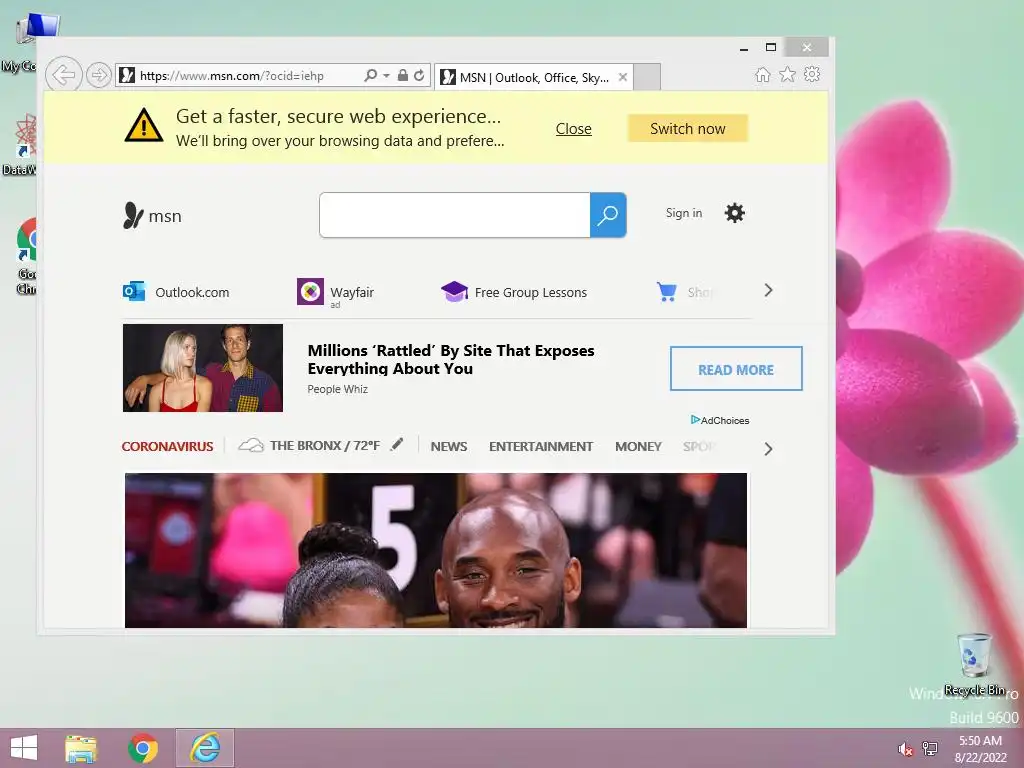The image size is (1024, 768).
Task: Click the Wayfair logo icon
Action: tap(311, 291)
